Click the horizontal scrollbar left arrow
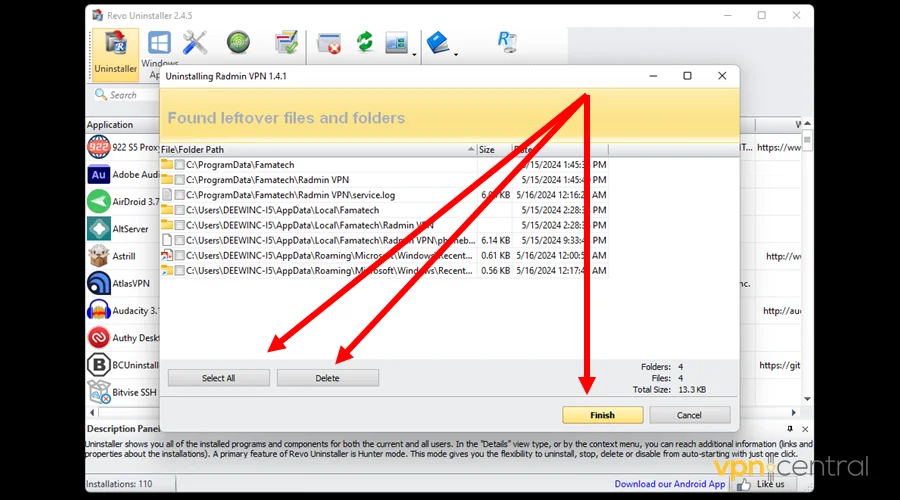The width and height of the screenshot is (900, 500). [92, 412]
